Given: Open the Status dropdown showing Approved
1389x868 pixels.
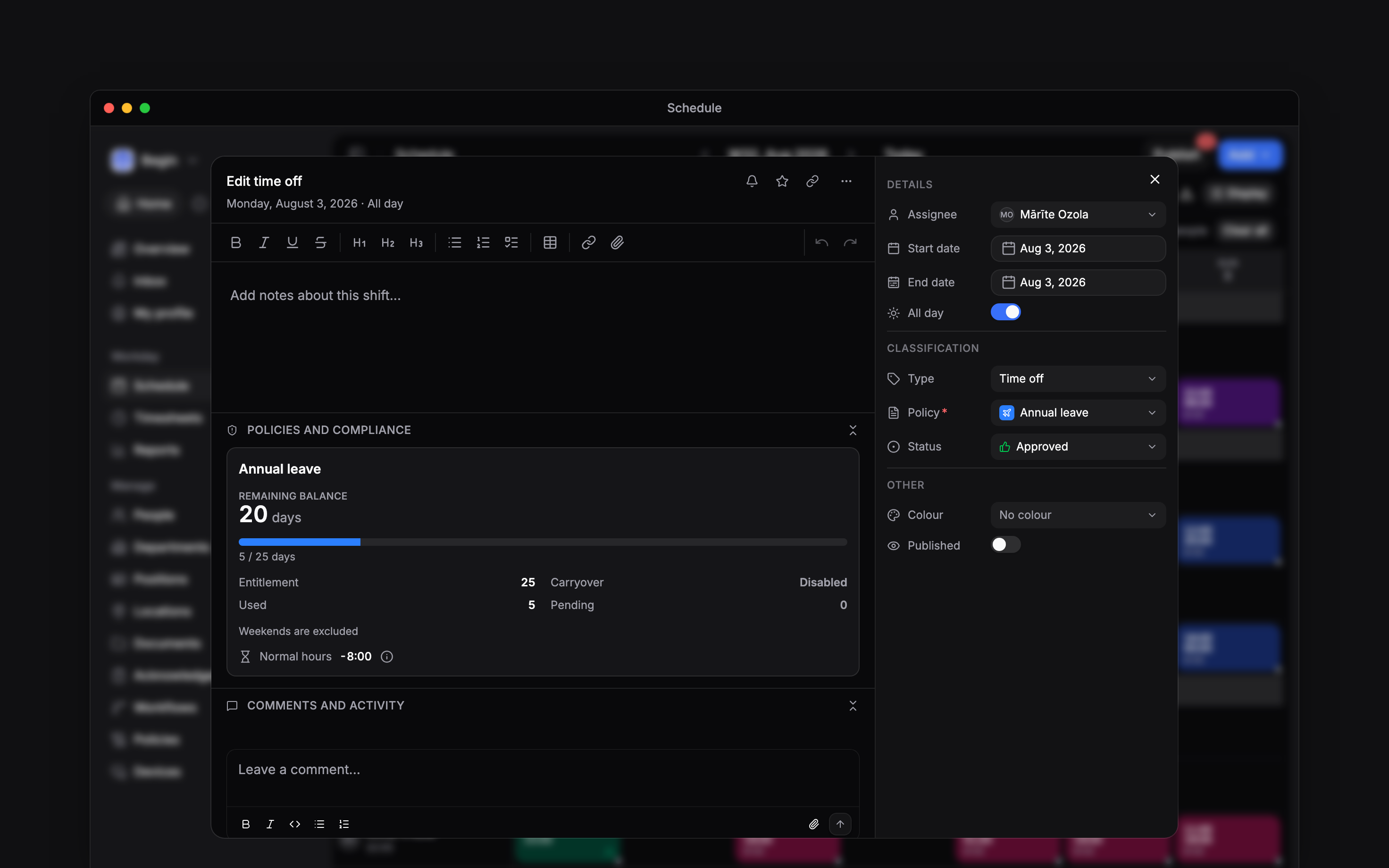Looking at the screenshot, I should point(1078,447).
